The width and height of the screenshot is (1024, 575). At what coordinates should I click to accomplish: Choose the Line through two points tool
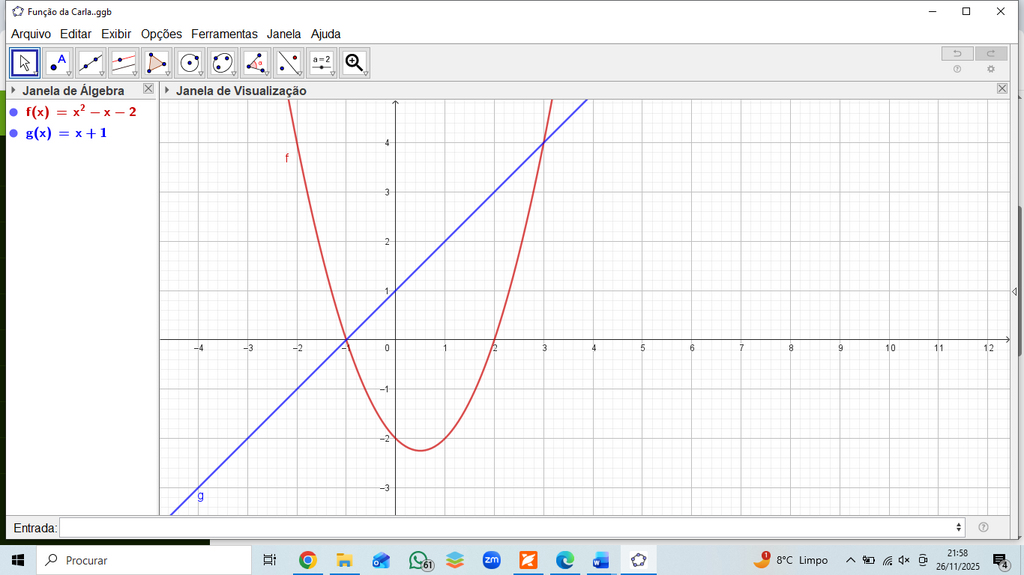click(x=91, y=63)
